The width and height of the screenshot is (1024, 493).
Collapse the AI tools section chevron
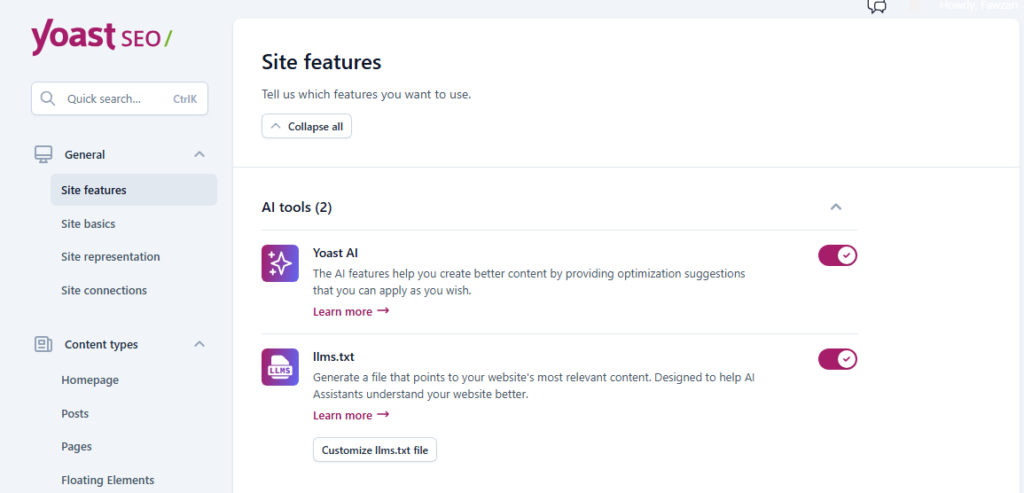click(x=836, y=207)
